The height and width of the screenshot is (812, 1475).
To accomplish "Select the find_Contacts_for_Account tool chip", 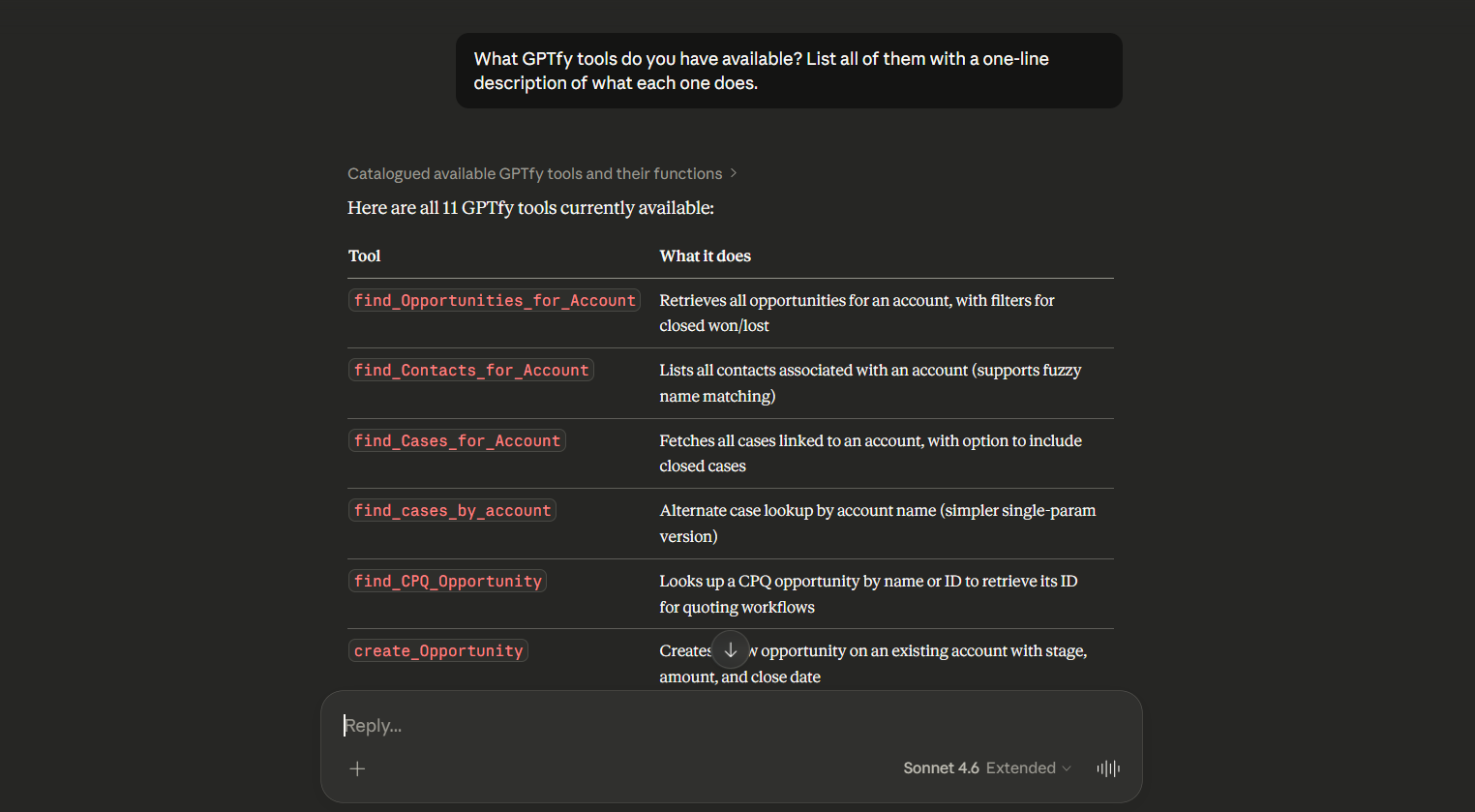I will (x=470, y=370).
